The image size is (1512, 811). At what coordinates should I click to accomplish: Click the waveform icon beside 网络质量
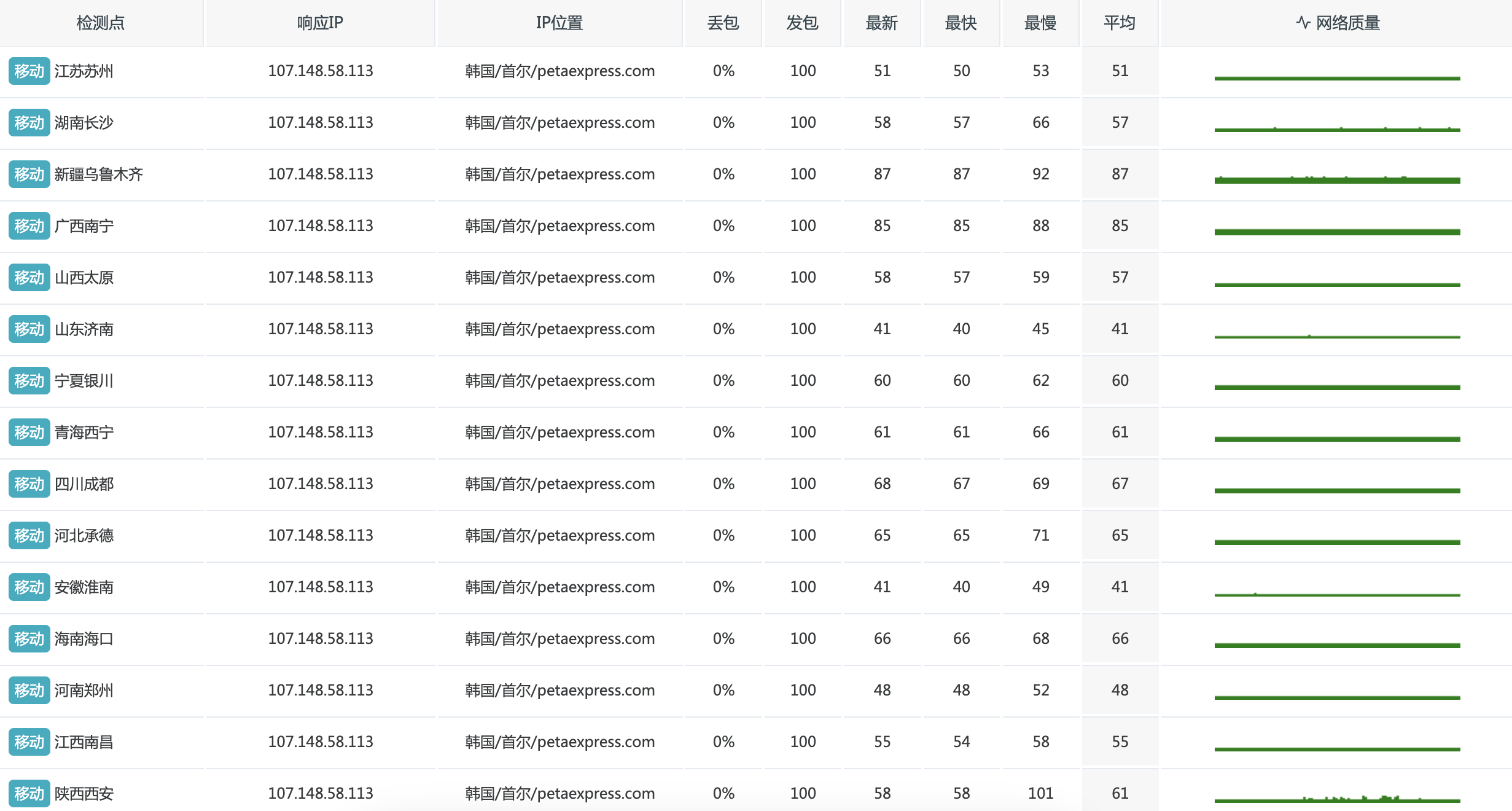pyautogui.click(x=1303, y=23)
